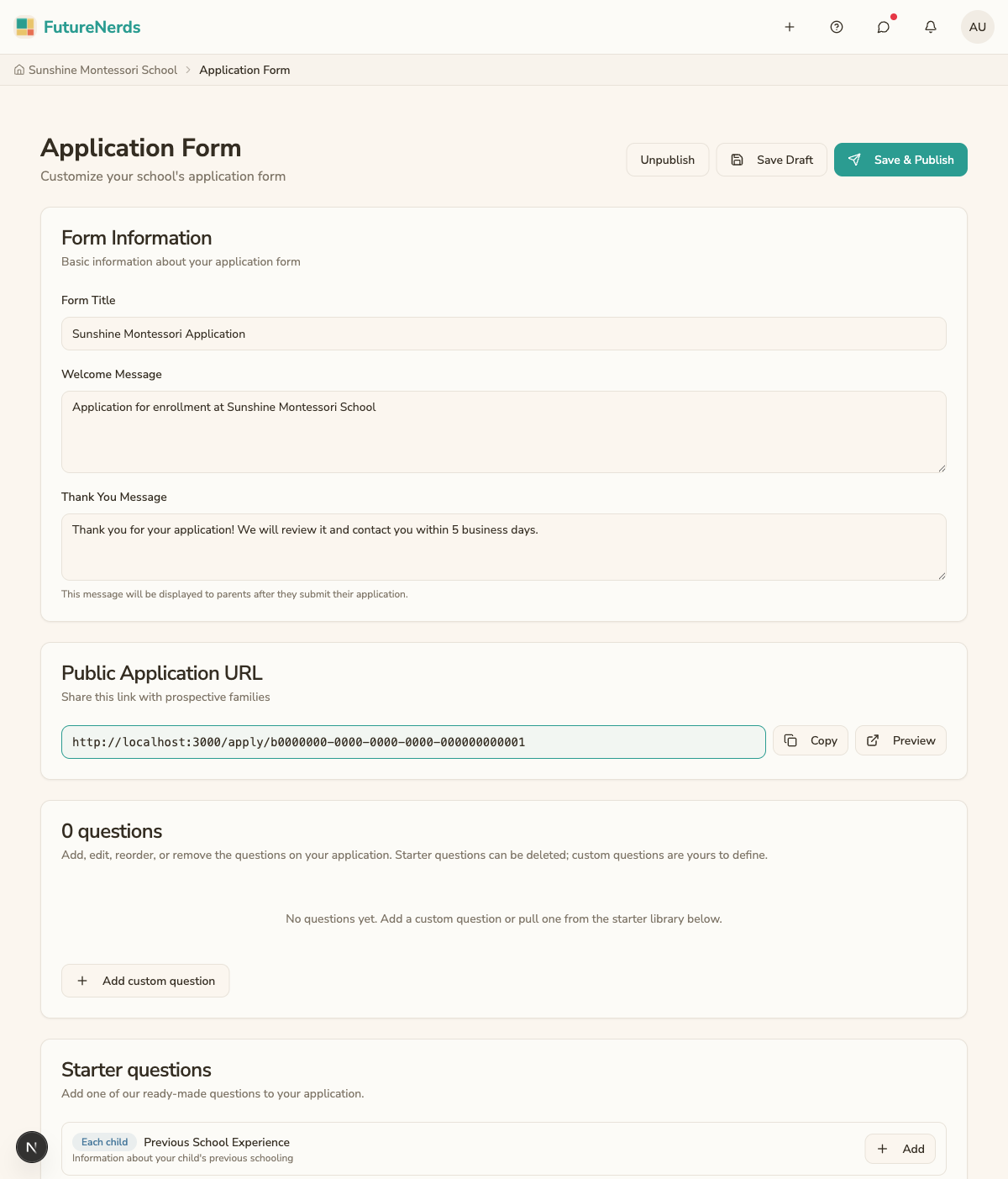
Task: Click the Form Information heading
Action: (136, 238)
